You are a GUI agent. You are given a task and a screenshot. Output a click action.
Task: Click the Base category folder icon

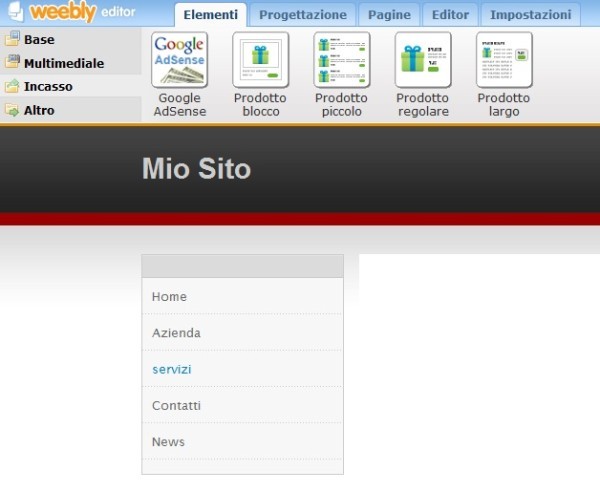[12, 40]
